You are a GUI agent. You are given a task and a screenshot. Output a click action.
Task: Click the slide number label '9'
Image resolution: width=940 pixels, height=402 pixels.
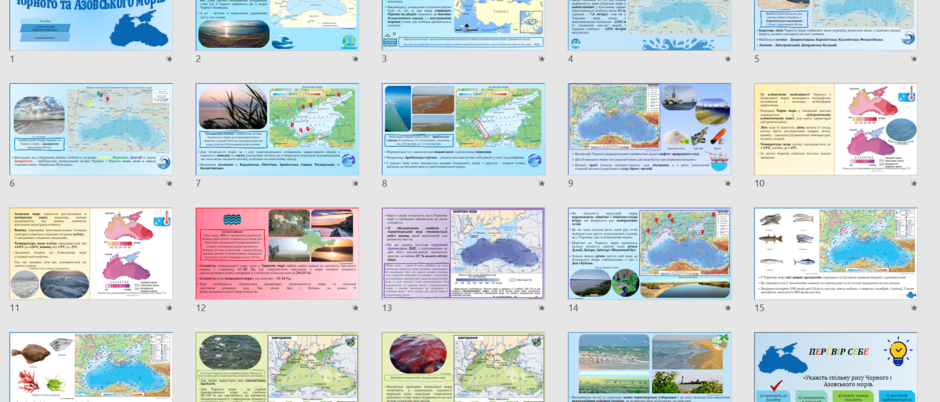[x=571, y=183]
